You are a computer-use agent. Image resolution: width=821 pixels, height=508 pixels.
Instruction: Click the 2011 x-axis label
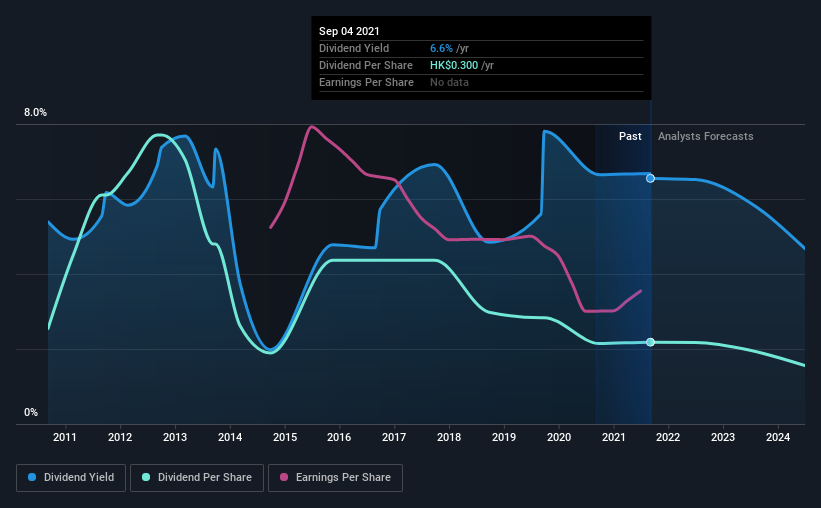65,437
